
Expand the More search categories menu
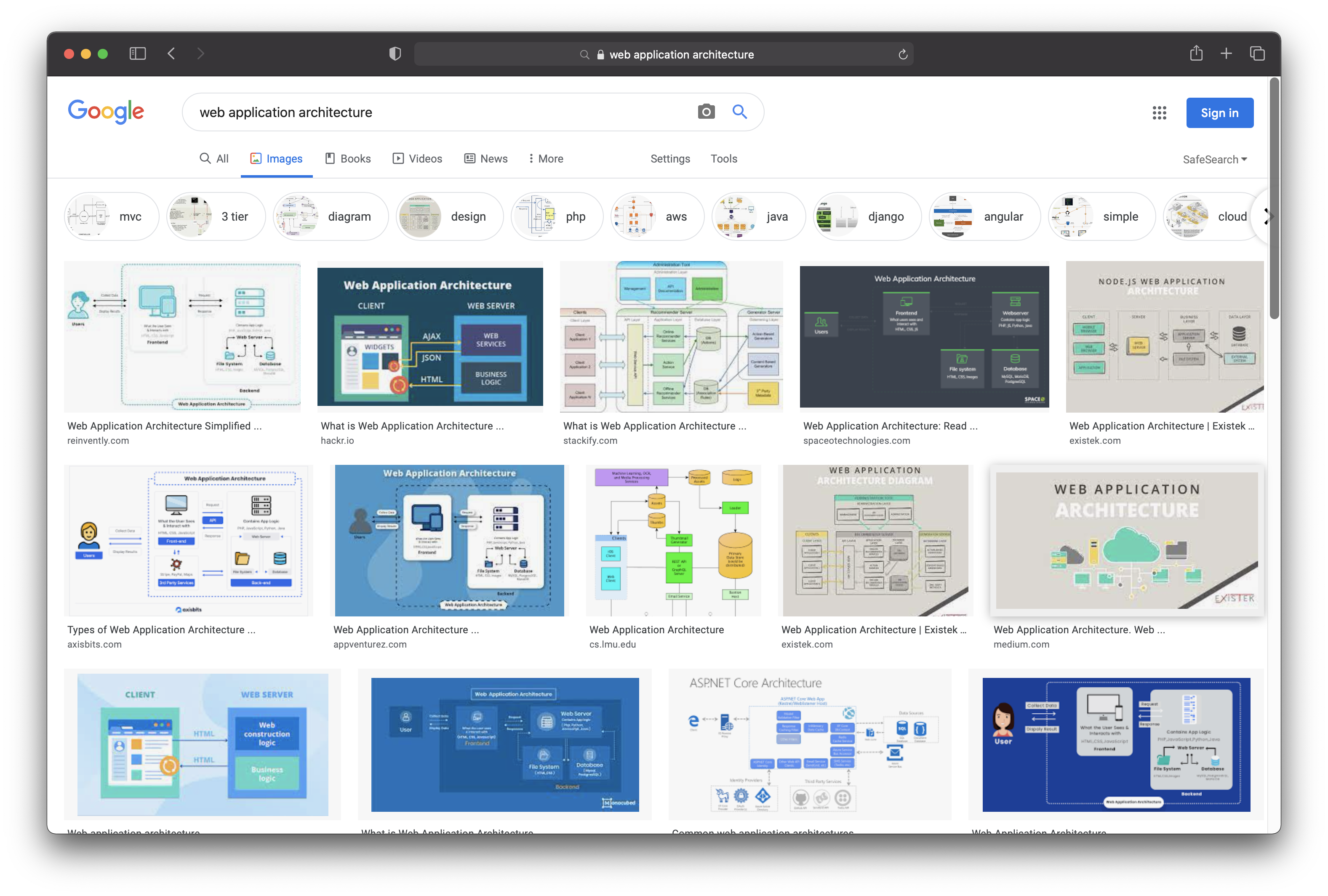coord(546,159)
